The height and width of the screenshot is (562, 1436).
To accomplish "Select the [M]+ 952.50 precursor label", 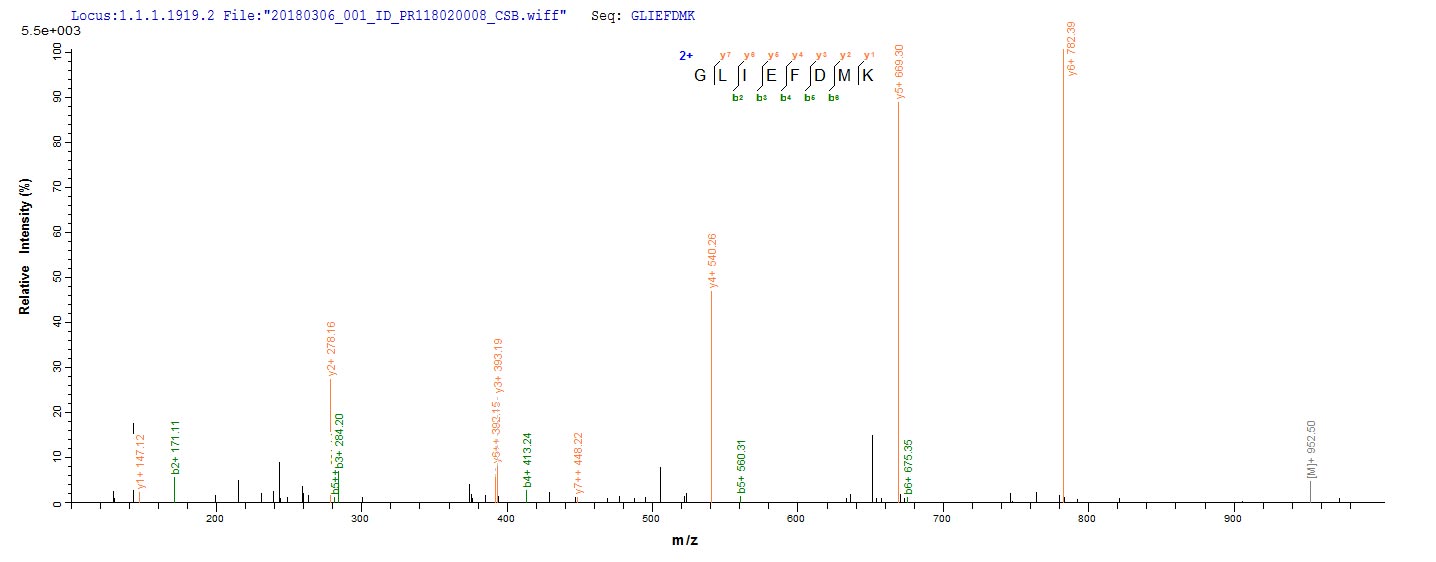I will click(x=1312, y=448).
